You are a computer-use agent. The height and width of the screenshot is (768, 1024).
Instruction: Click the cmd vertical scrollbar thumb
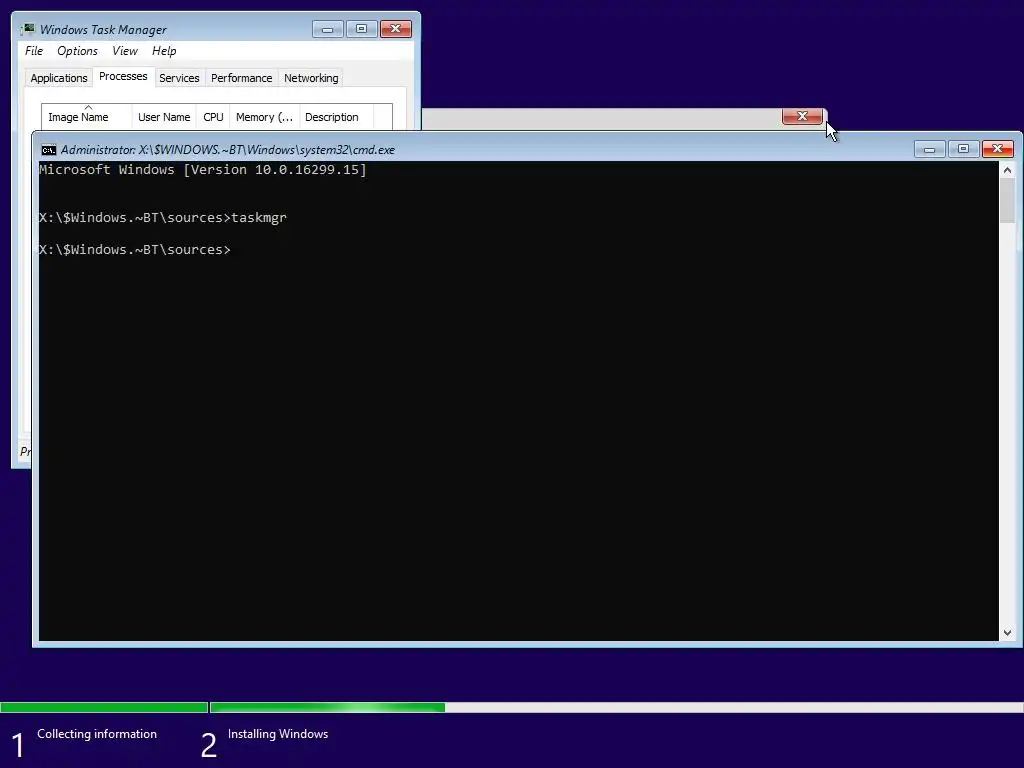tap(1007, 200)
